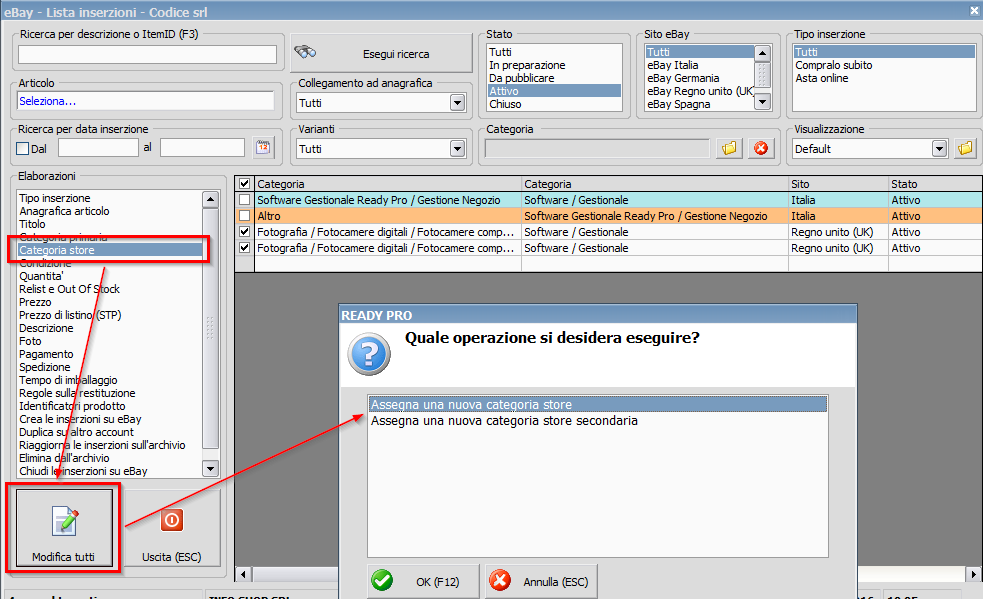Click the Modifica tutti button label
This screenshot has width=983, height=599.
click(x=63, y=557)
